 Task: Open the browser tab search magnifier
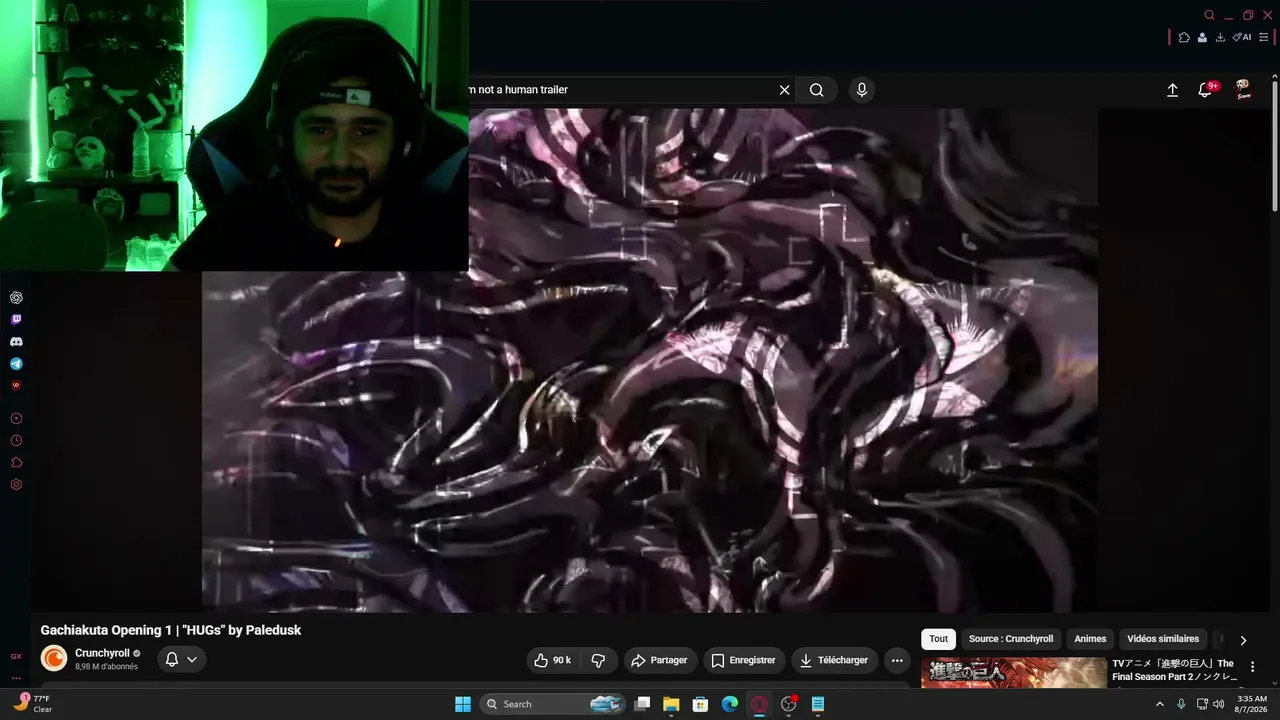tap(1209, 15)
